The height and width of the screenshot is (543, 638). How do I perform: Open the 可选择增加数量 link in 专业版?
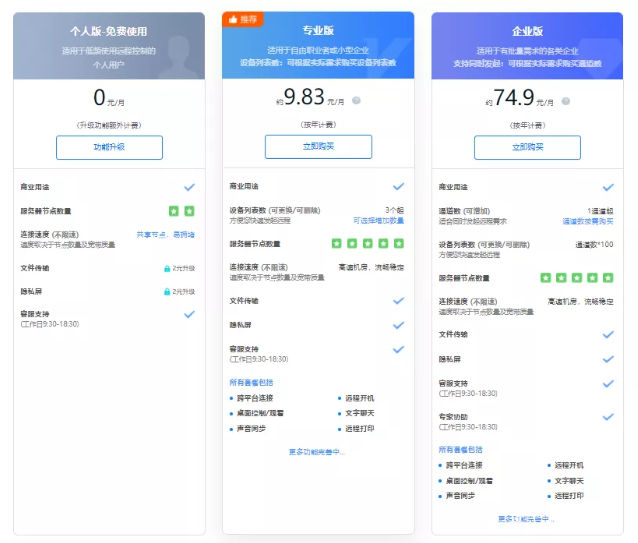pyautogui.click(x=378, y=220)
